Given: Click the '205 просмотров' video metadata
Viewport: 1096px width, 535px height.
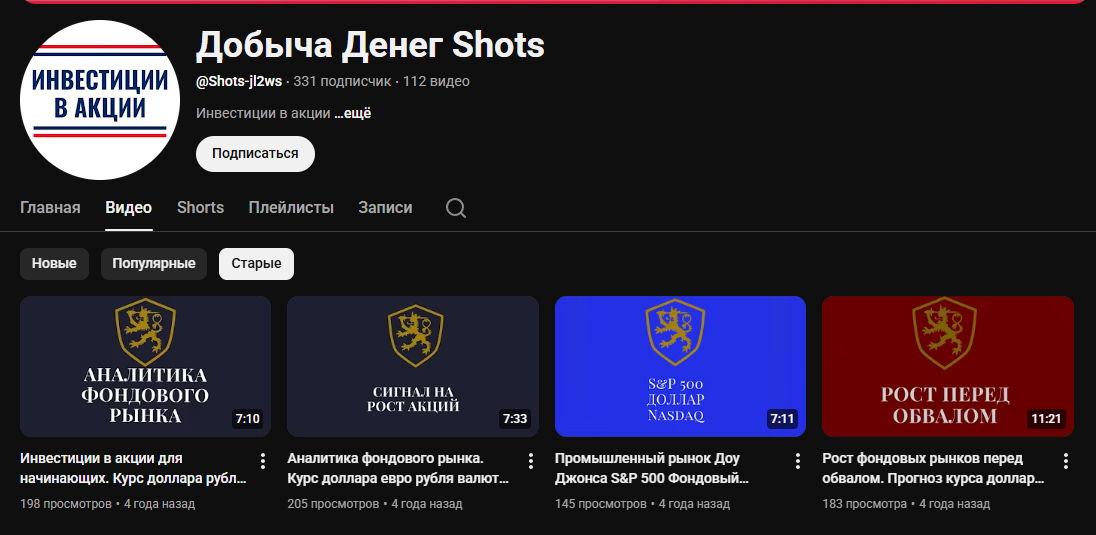Looking at the screenshot, I should point(333,504).
